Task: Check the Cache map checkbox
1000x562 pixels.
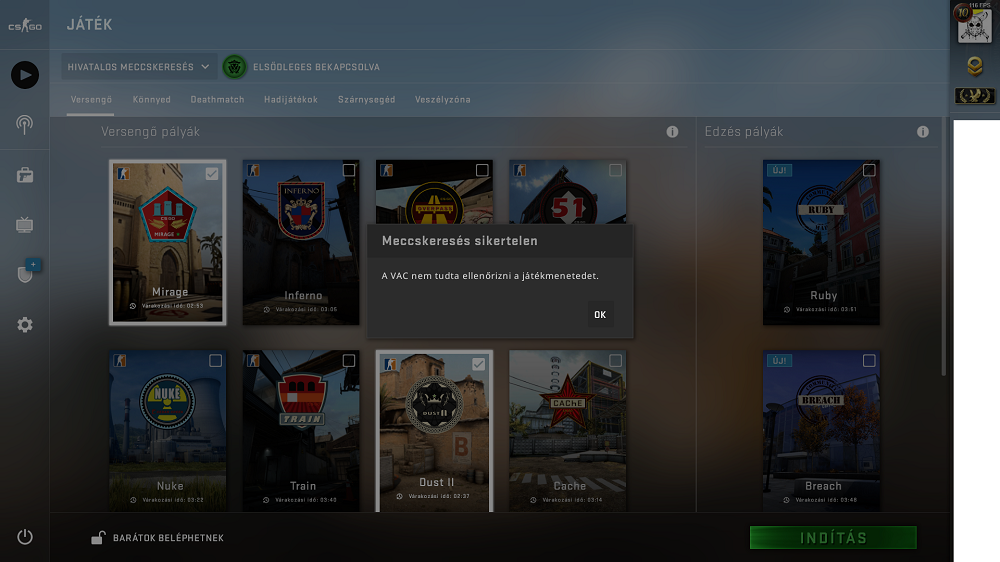Action: coord(615,361)
